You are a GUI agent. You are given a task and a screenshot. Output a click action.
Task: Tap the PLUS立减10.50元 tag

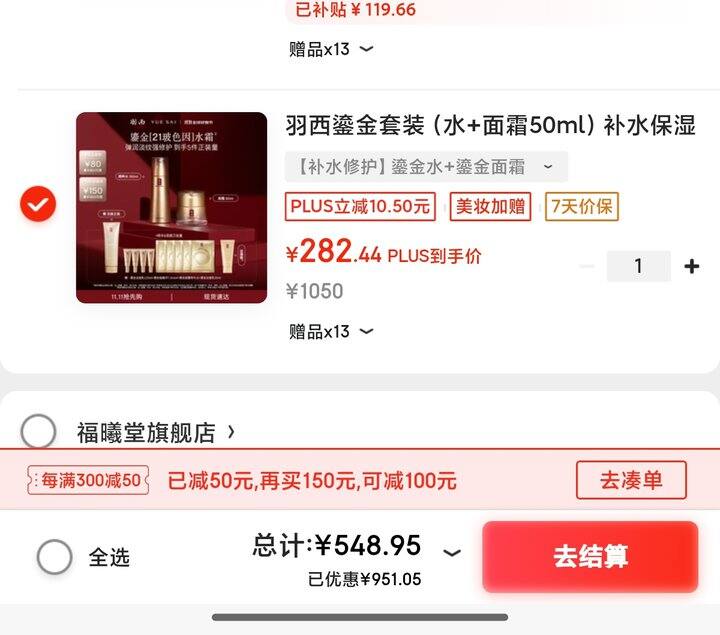(360, 206)
